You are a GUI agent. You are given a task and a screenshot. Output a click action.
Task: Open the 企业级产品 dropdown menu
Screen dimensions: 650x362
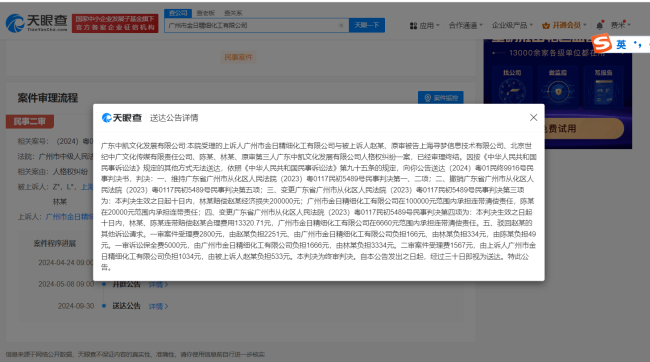coord(512,26)
